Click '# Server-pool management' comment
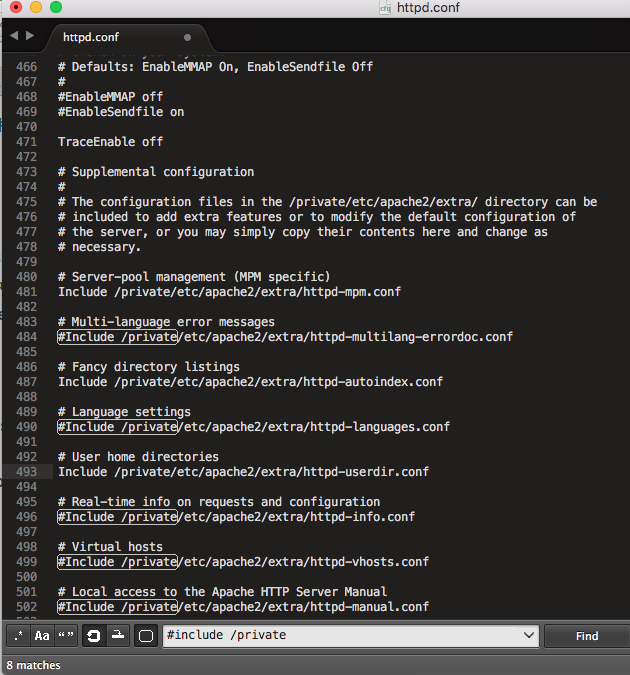This screenshot has height=675, width=630. (x=194, y=277)
